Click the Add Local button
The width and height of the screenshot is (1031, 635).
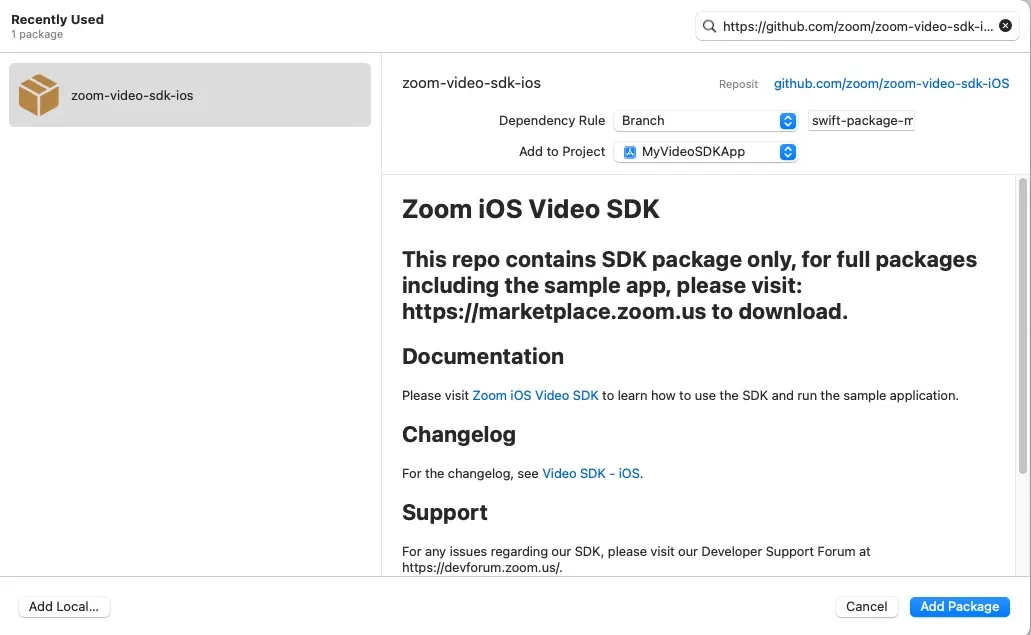click(63, 606)
